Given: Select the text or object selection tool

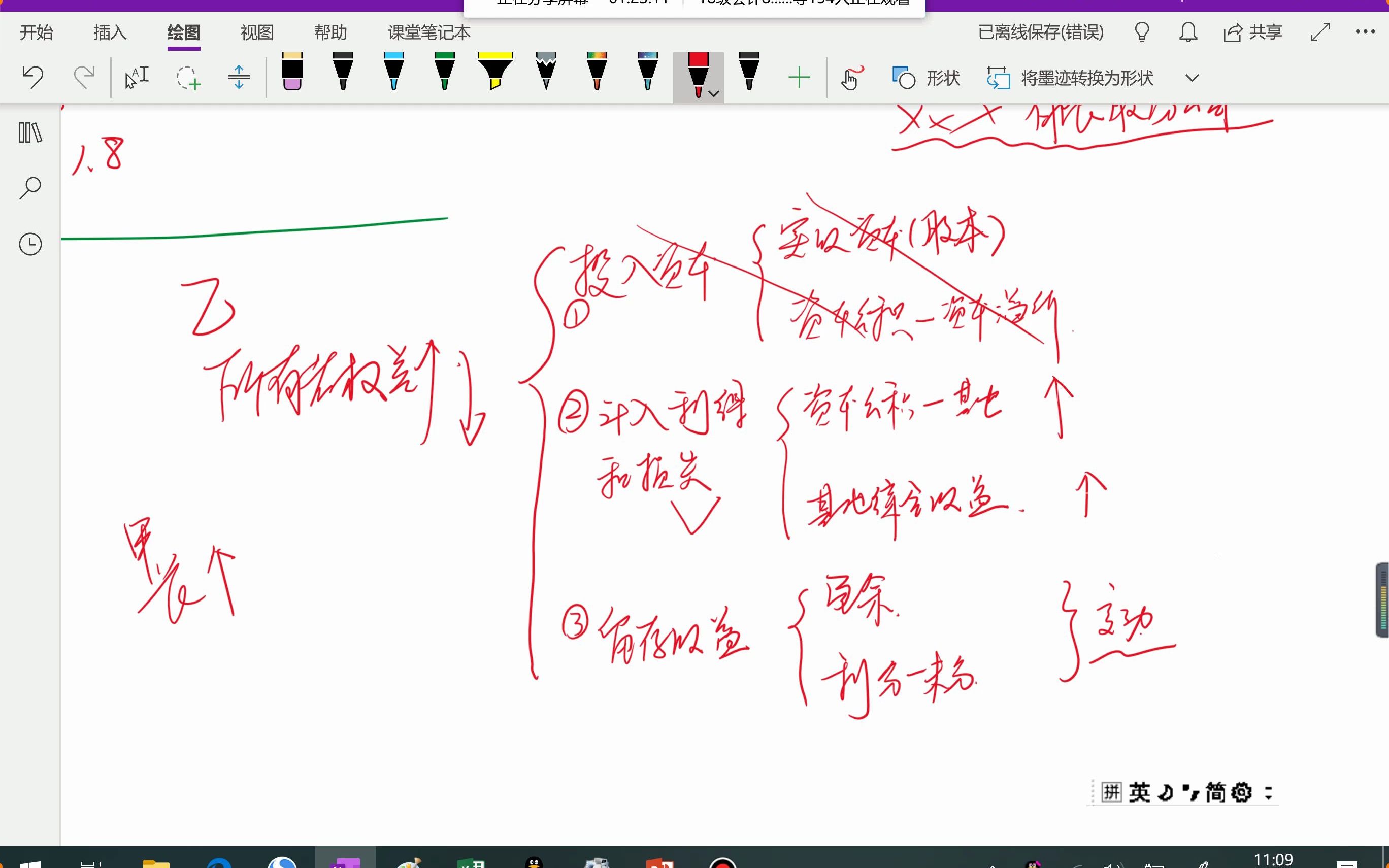Looking at the screenshot, I should pyautogui.click(x=137, y=77).
